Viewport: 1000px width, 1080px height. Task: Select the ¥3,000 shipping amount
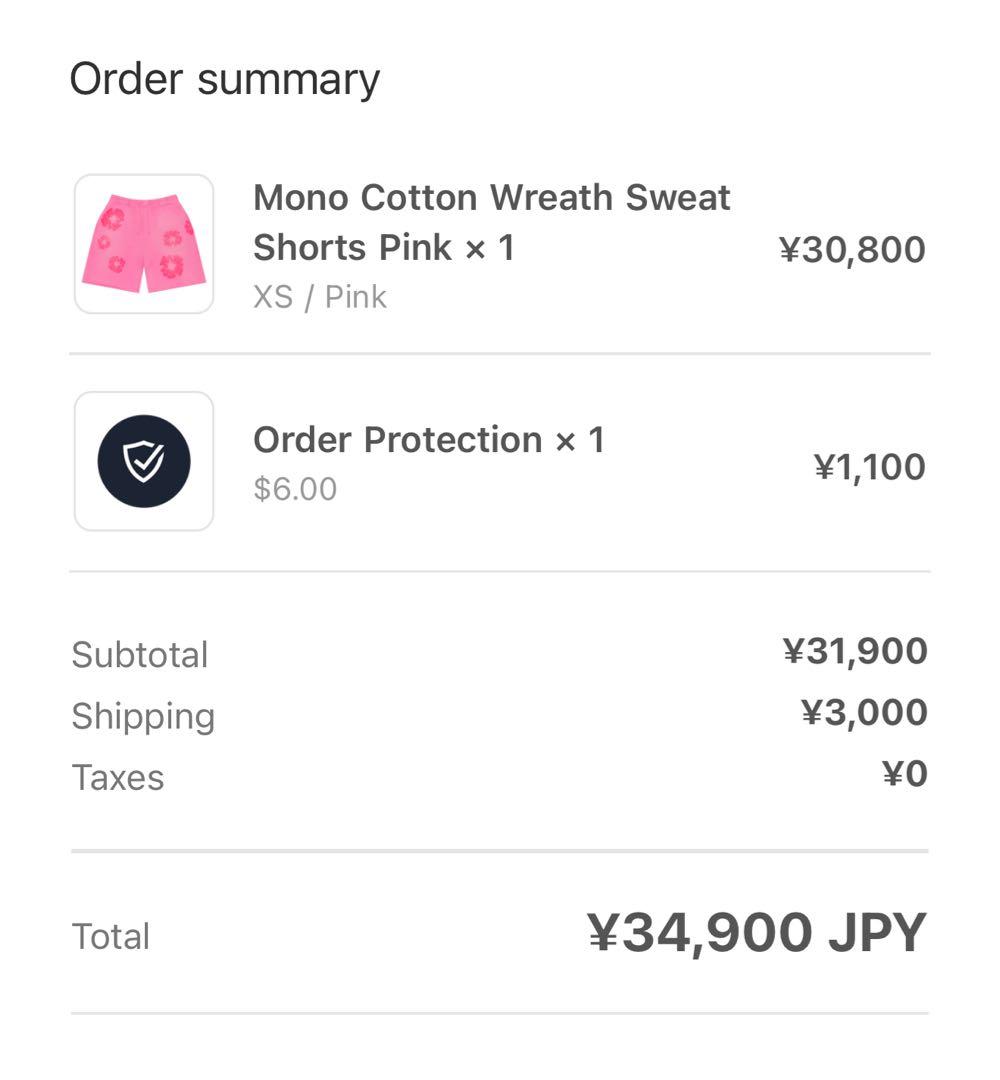864,712
